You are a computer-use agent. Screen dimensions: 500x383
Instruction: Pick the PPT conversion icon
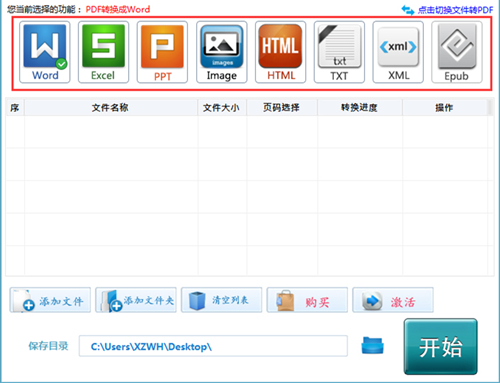tap(162, 52)
